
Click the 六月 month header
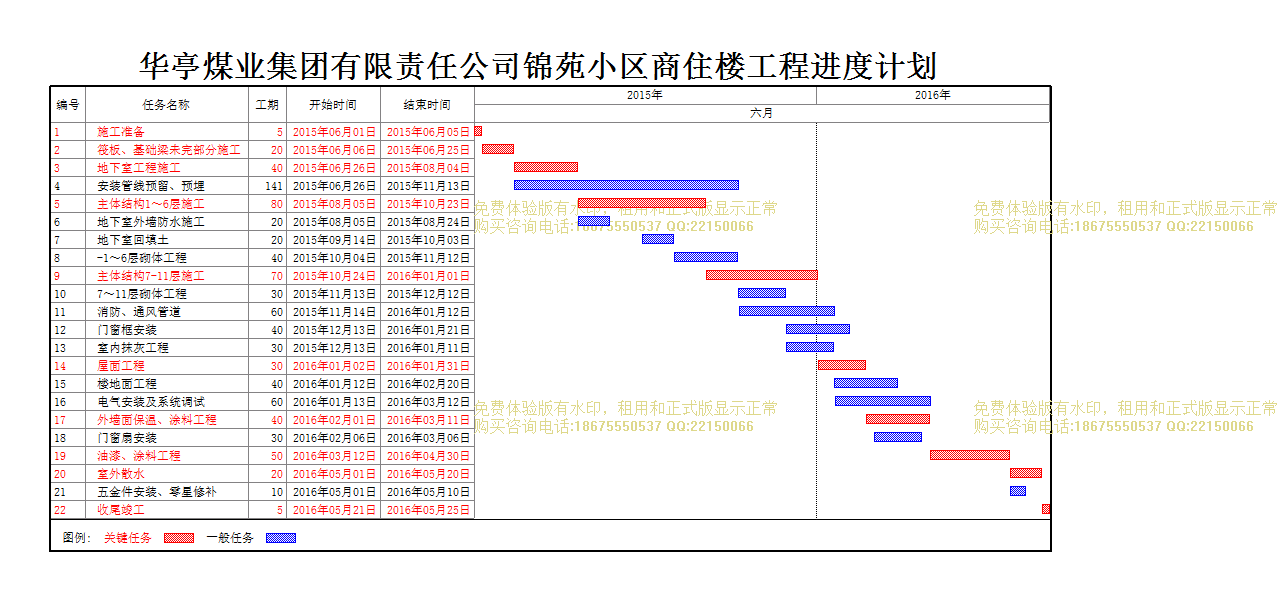pyautogui.click(x=762, y=113)
